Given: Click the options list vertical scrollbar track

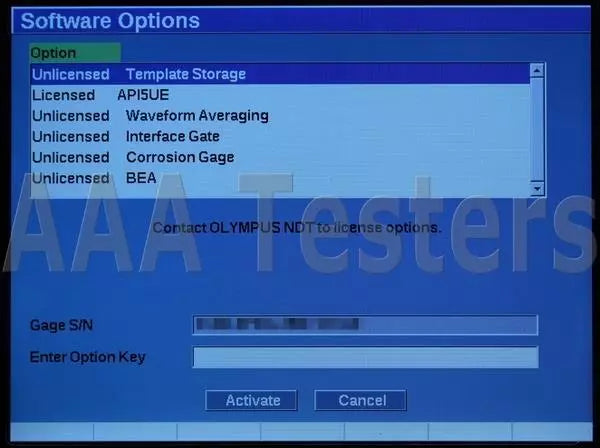Looking at the screenshot, I should 537,130.
